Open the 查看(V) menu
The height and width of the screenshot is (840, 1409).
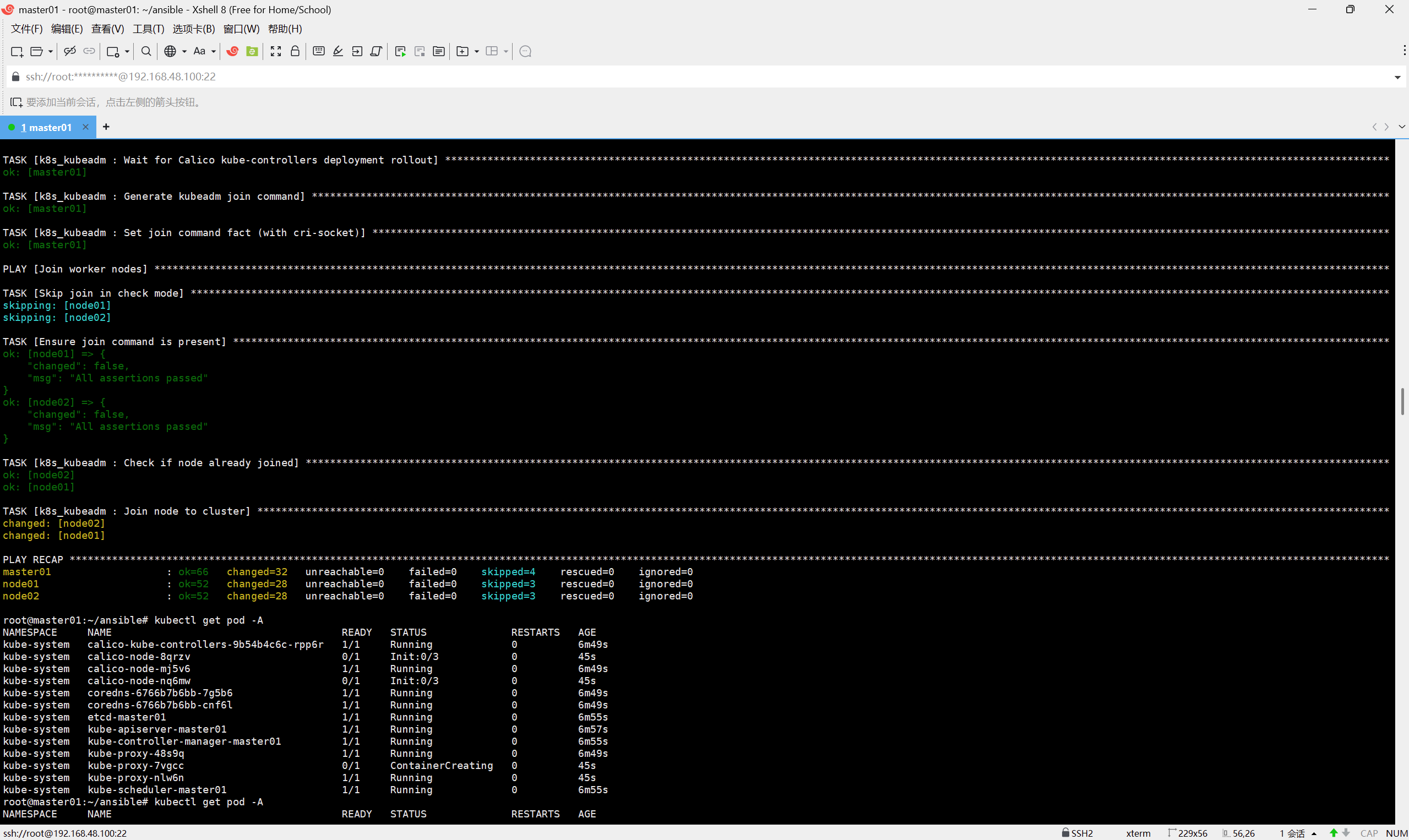pyautogui.click(x=107, y=29)
